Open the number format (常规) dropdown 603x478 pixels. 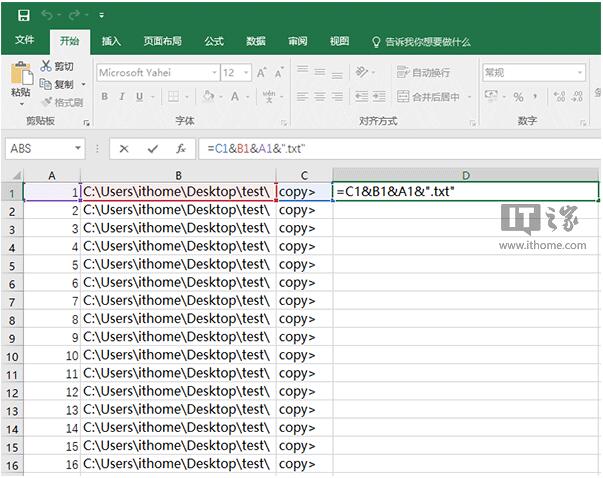[579, 73]
